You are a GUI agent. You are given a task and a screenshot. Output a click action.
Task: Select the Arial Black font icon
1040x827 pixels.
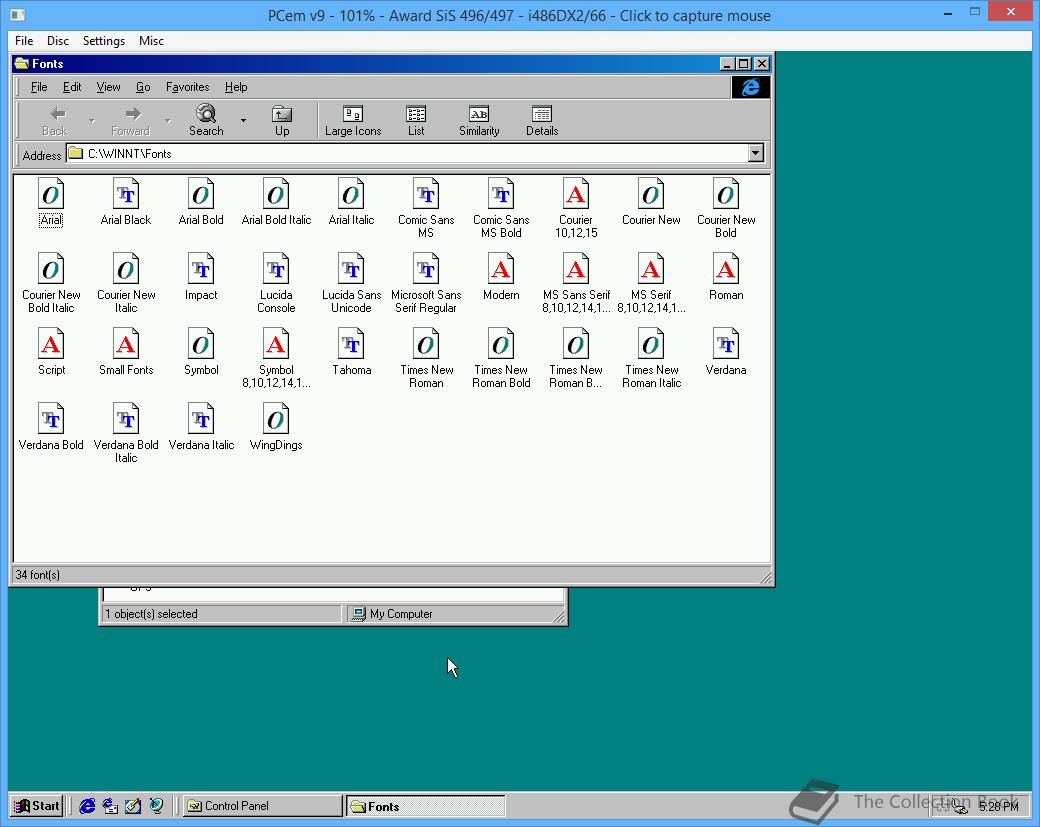(126, 196)
